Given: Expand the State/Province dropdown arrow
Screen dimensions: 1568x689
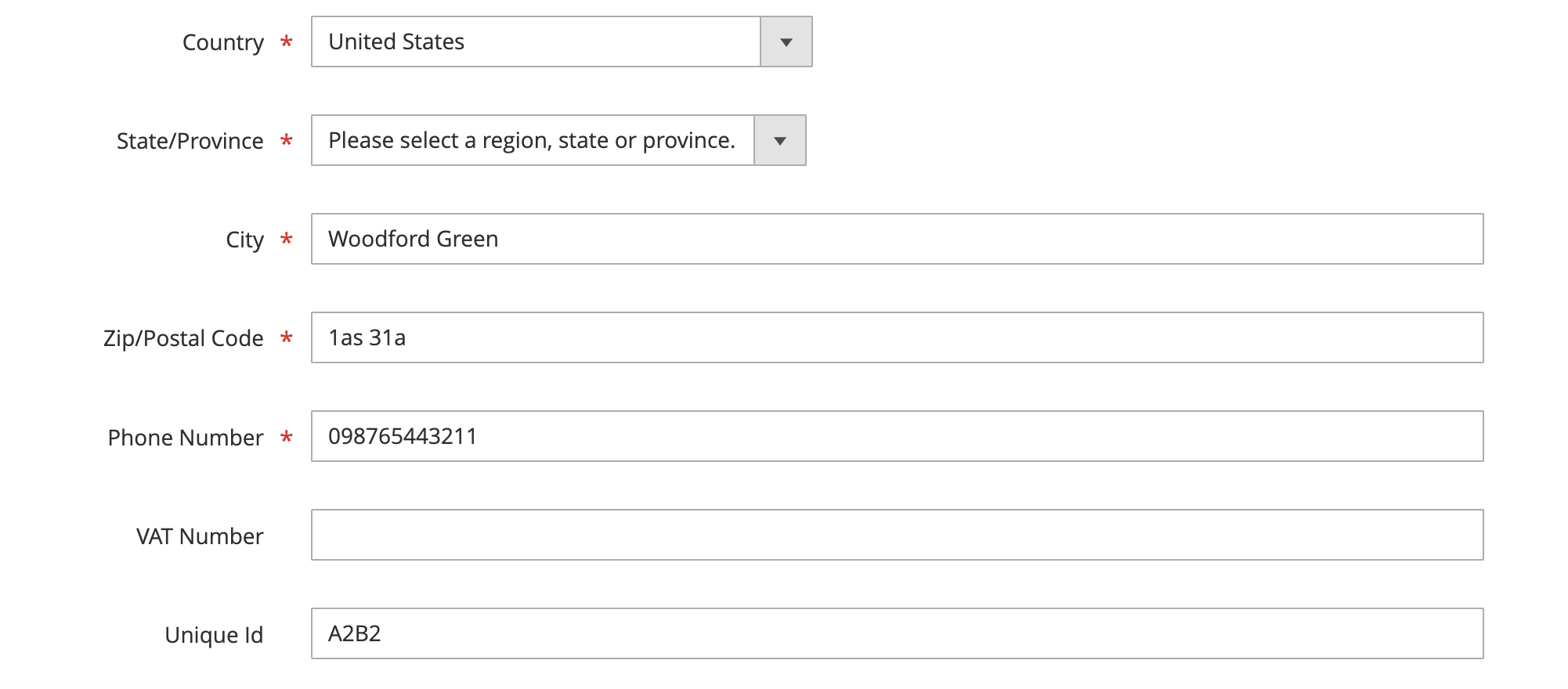Looking at the screenshot, I should [780, 141].
